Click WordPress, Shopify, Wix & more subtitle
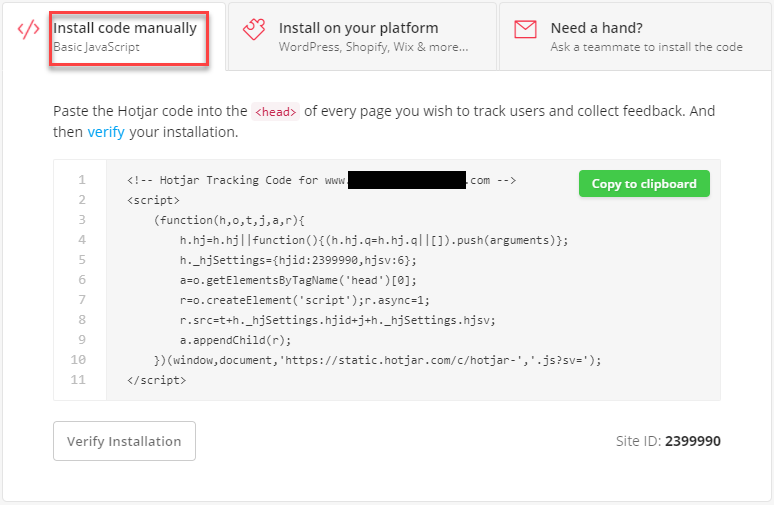 373,47
